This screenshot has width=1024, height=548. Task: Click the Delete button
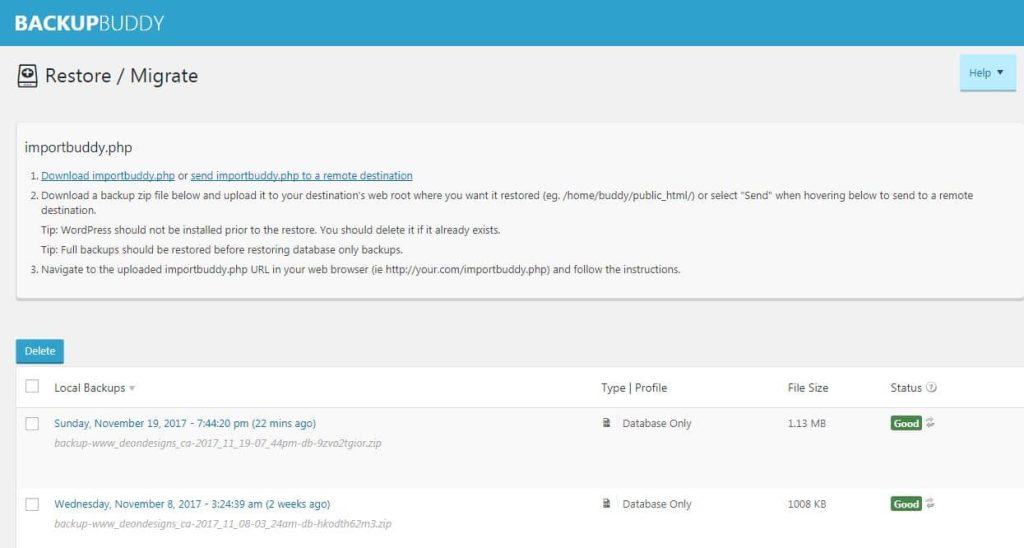pyautogui.click(x=40, y=351)
